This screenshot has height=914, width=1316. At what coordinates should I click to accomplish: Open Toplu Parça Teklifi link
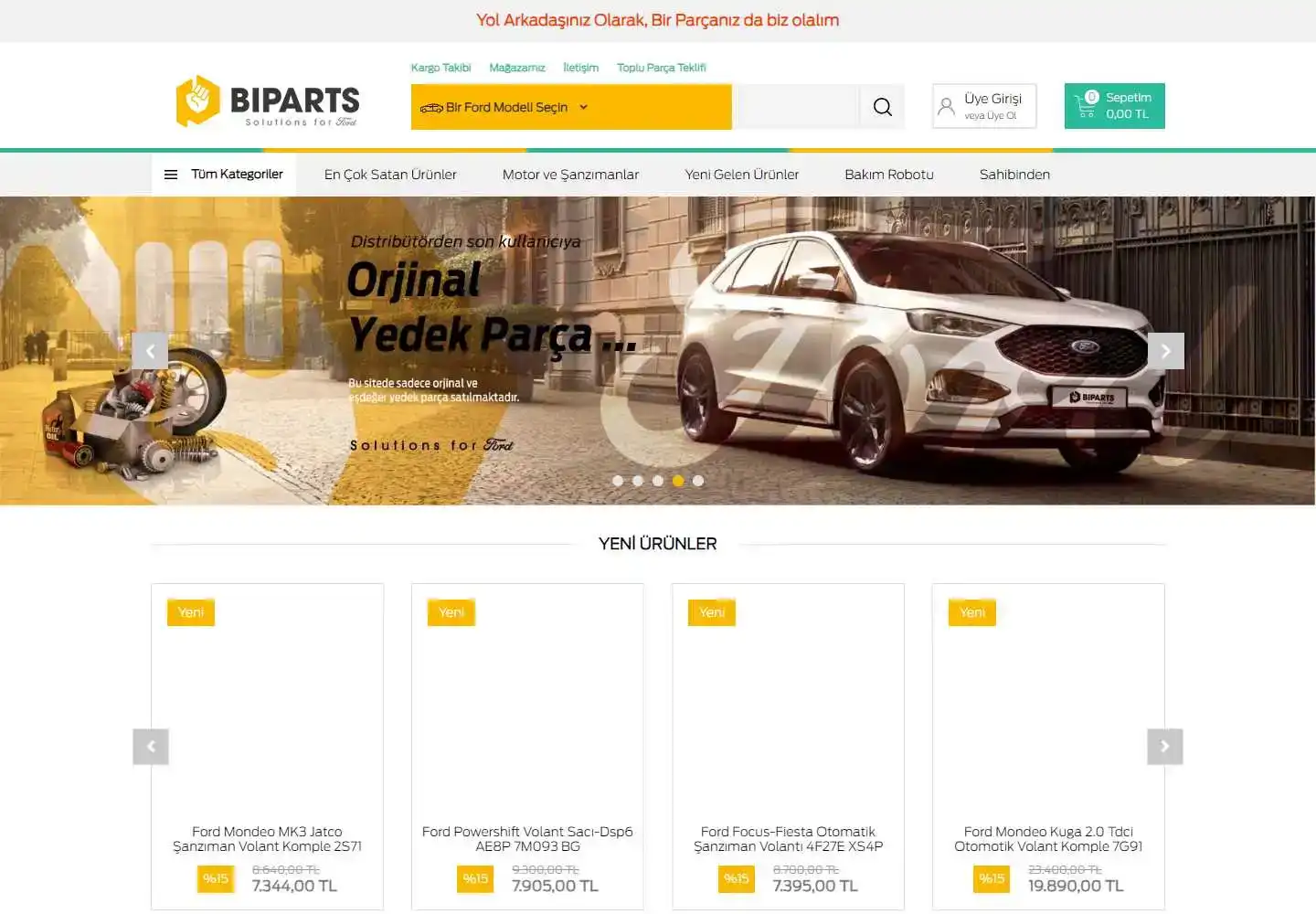tap(661, 68)
